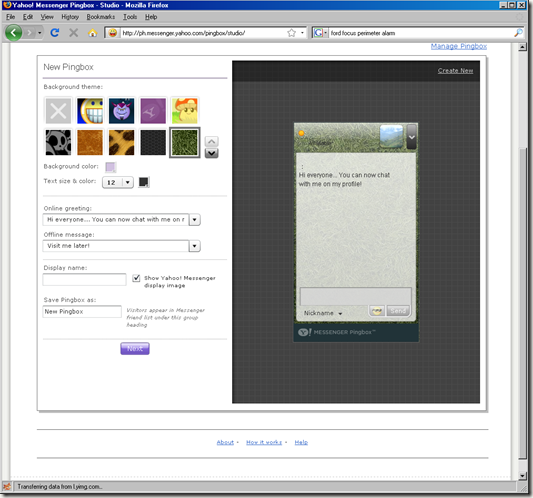533x498 pixels.
Task: Click the search magnifier icon
Action: tap(518, 33)
